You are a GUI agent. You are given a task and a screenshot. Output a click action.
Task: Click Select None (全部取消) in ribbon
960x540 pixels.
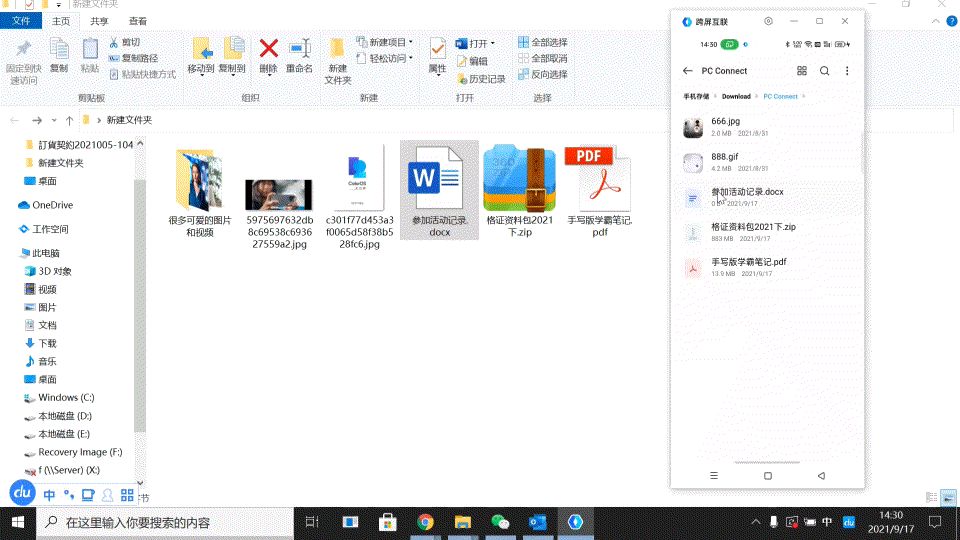coord(543,58)
